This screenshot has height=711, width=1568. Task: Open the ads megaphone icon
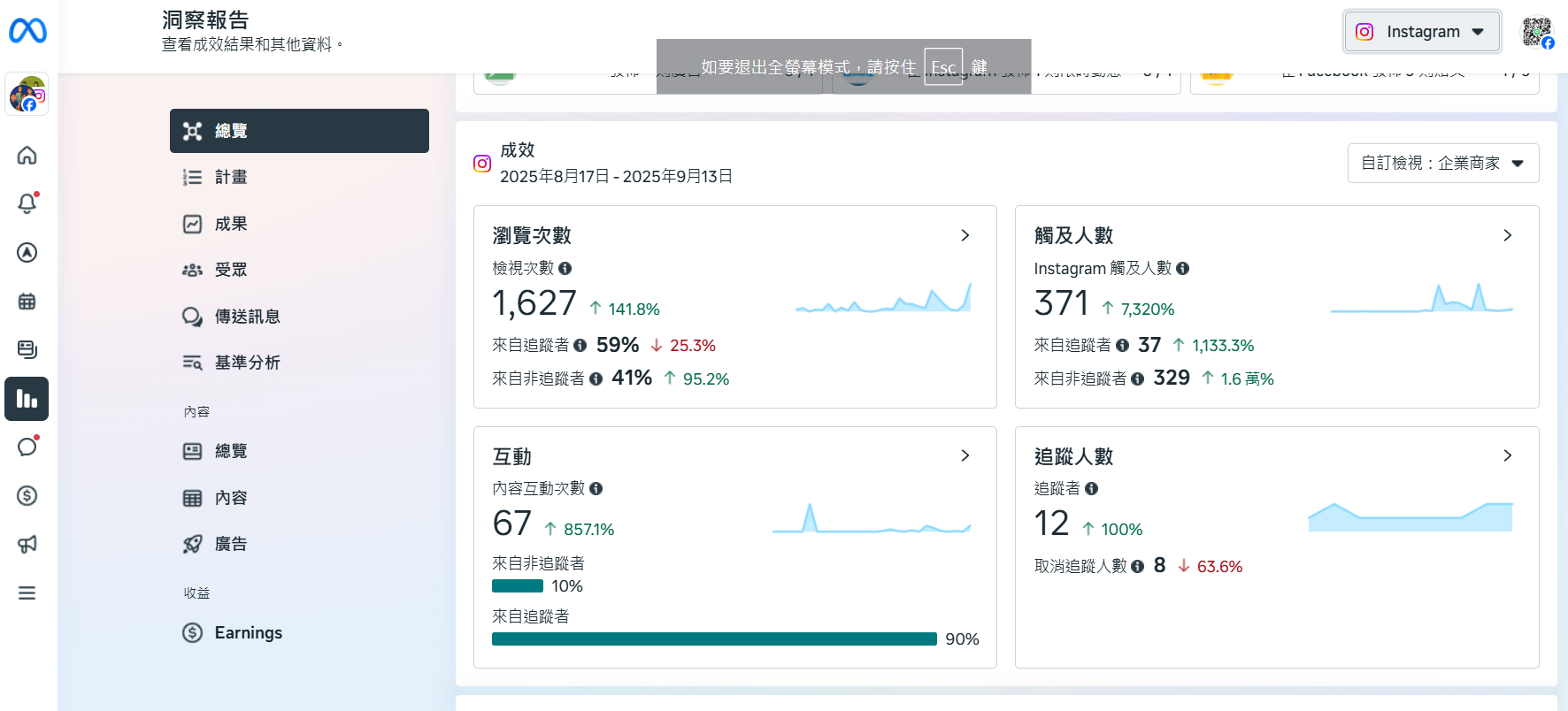coord(27,544)
